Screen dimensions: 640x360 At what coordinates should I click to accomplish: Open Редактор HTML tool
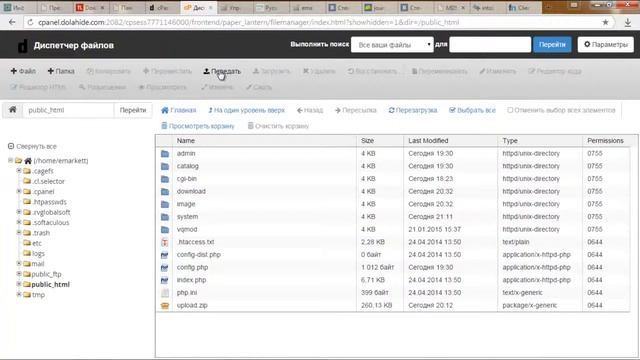click(38, 87)
